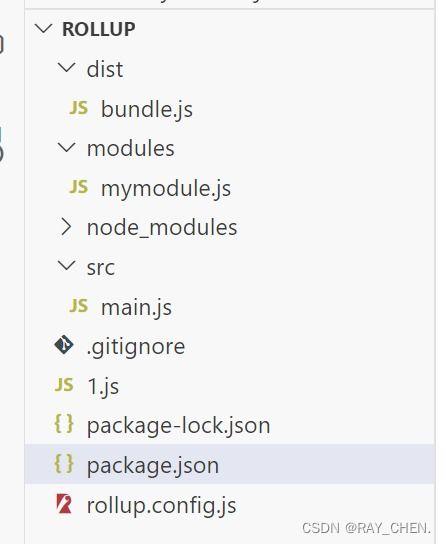Collapse the modules folder chevron
Screen dimensions: 446x544
pyautogui.click(x=67, y=147)
